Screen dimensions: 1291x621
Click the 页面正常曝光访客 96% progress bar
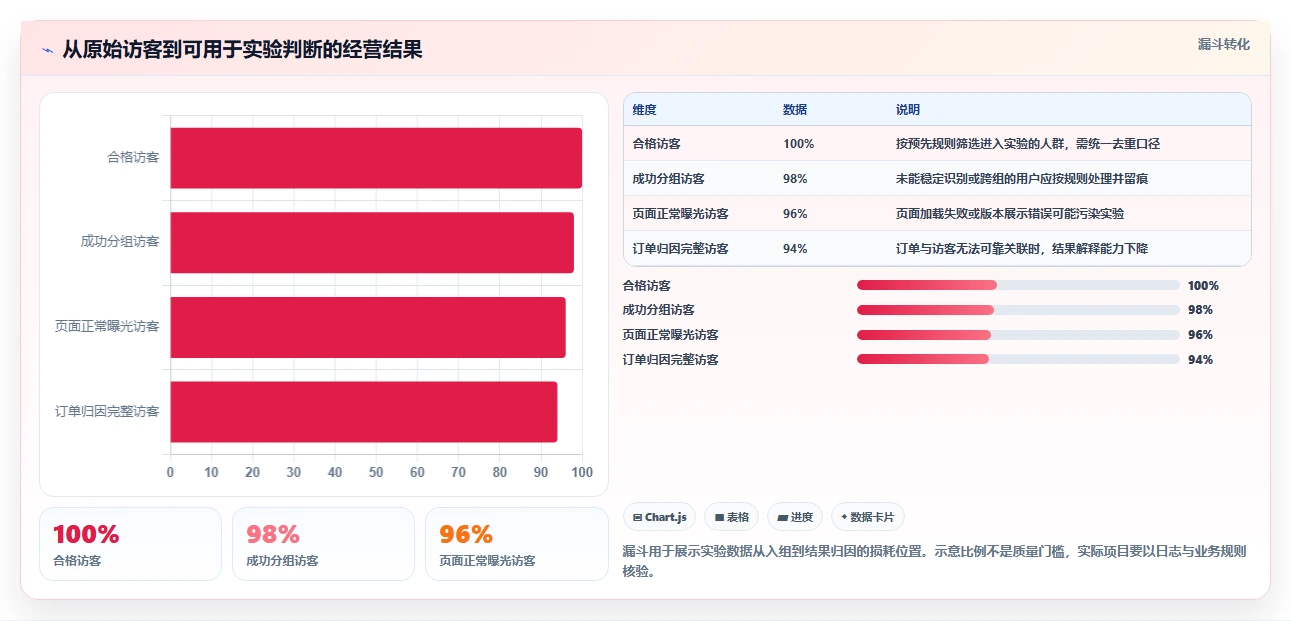1018,335
